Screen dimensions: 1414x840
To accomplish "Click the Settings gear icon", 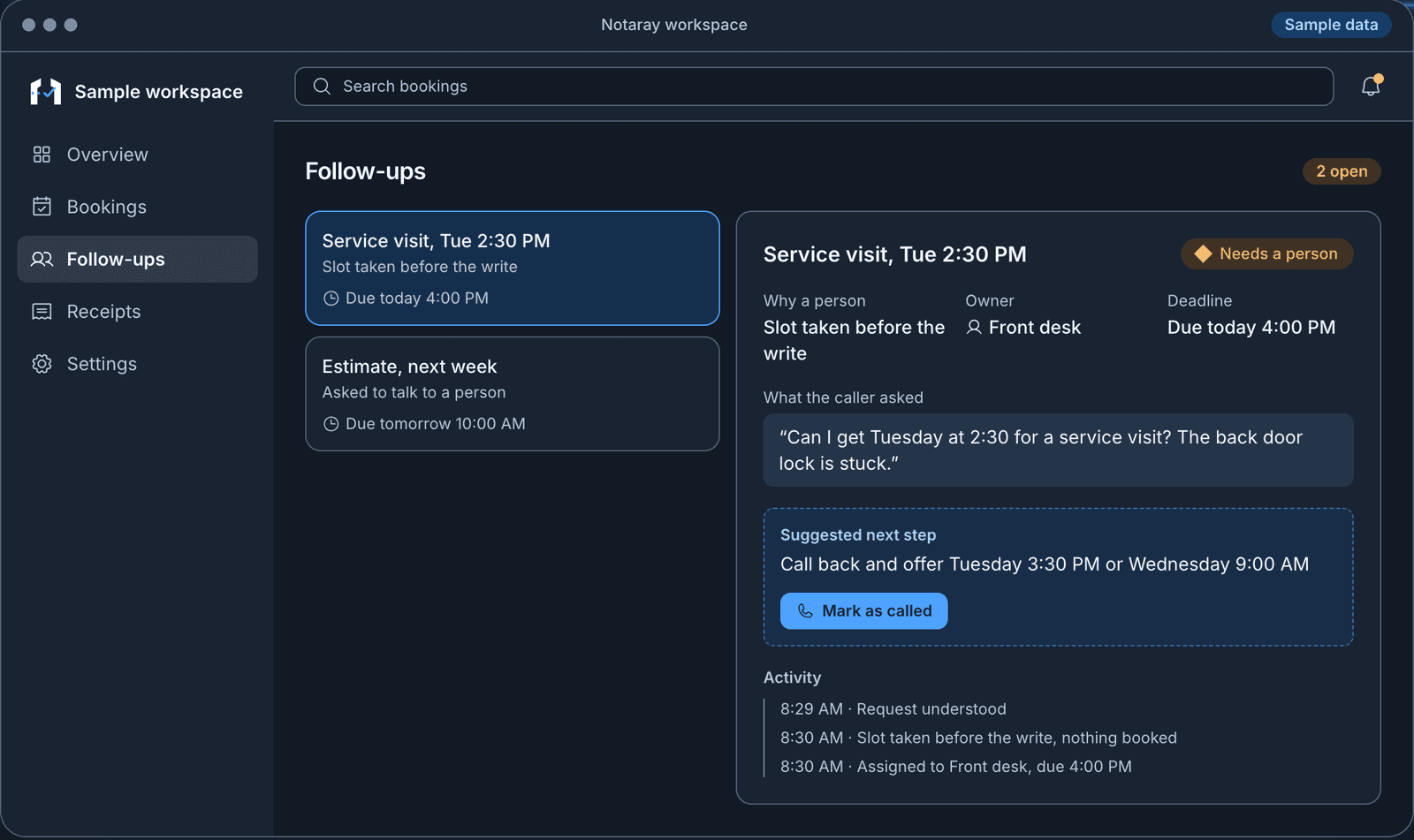I will pos(42,364).
